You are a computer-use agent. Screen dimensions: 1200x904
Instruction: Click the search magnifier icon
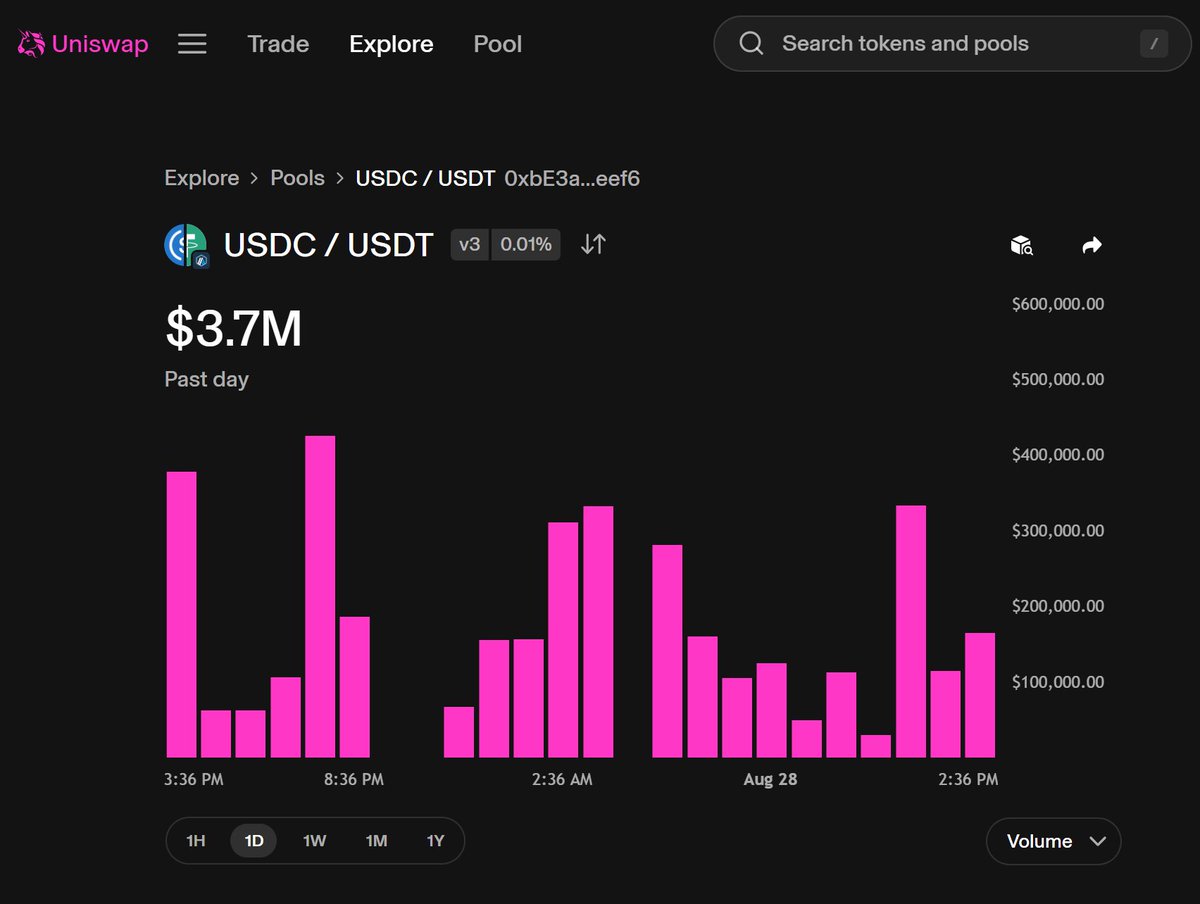tap(751, 44)
